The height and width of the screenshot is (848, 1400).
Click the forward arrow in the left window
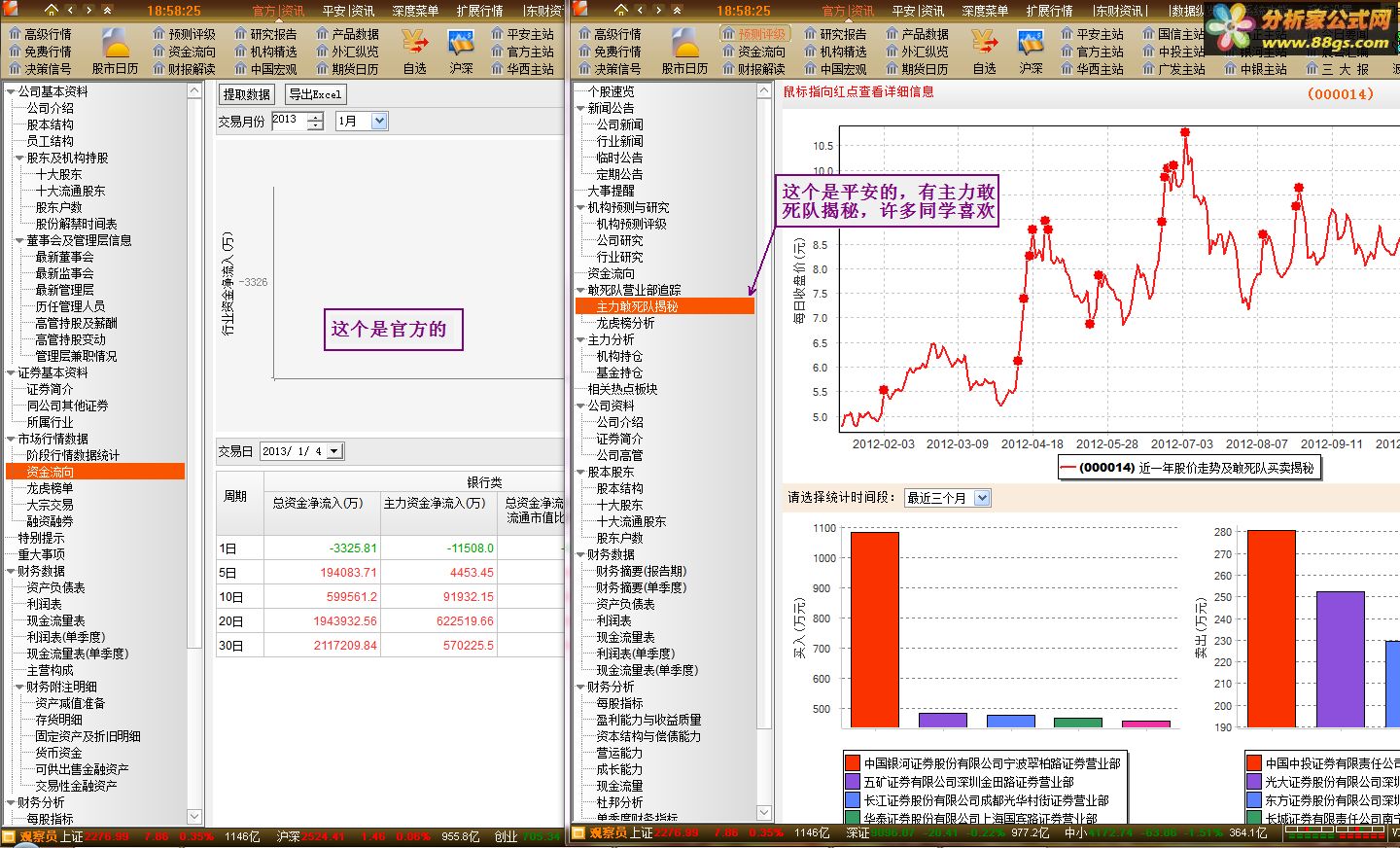(89, 10)
